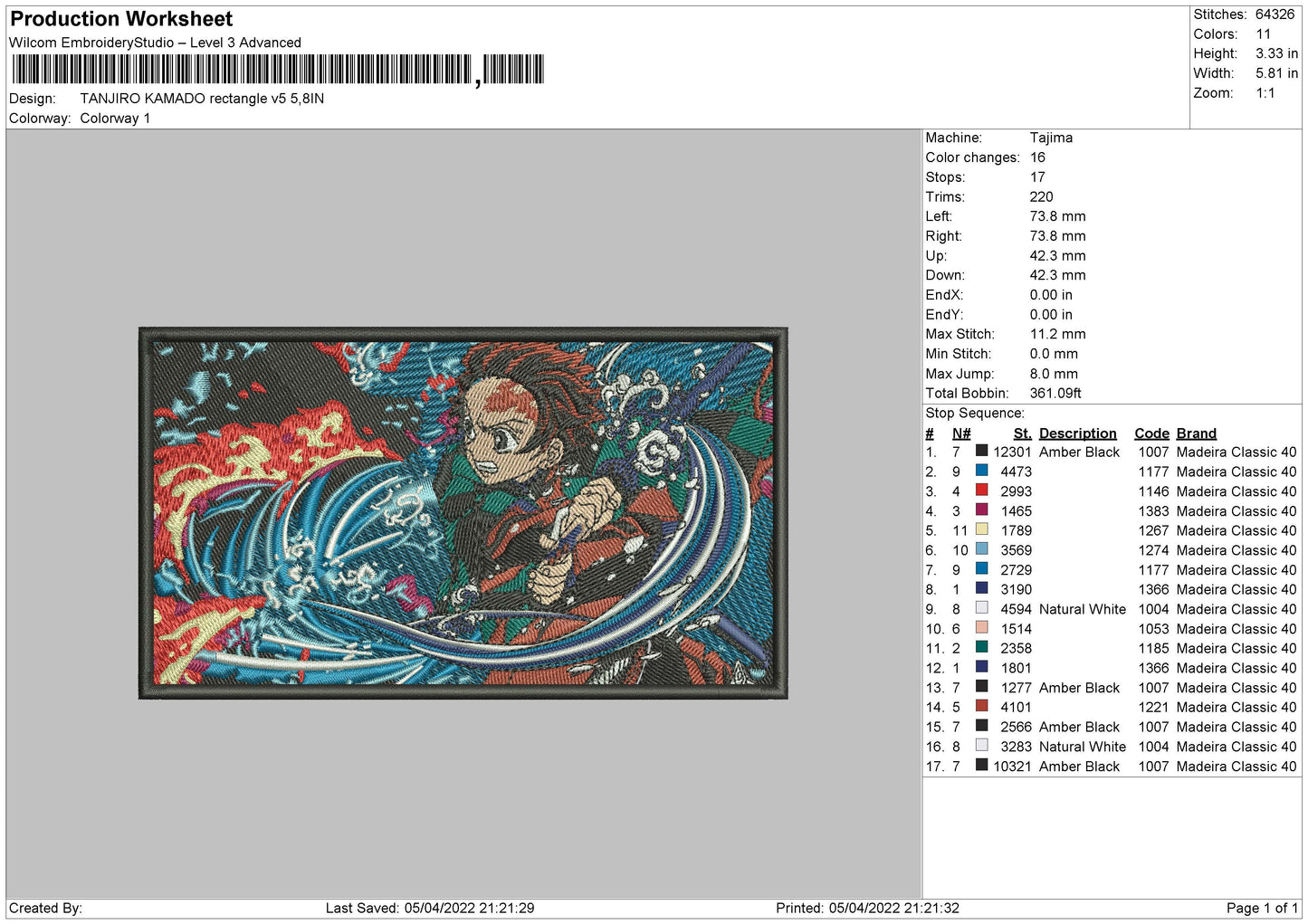Click the light blue swatch in stop 6

tap(981, 549)
